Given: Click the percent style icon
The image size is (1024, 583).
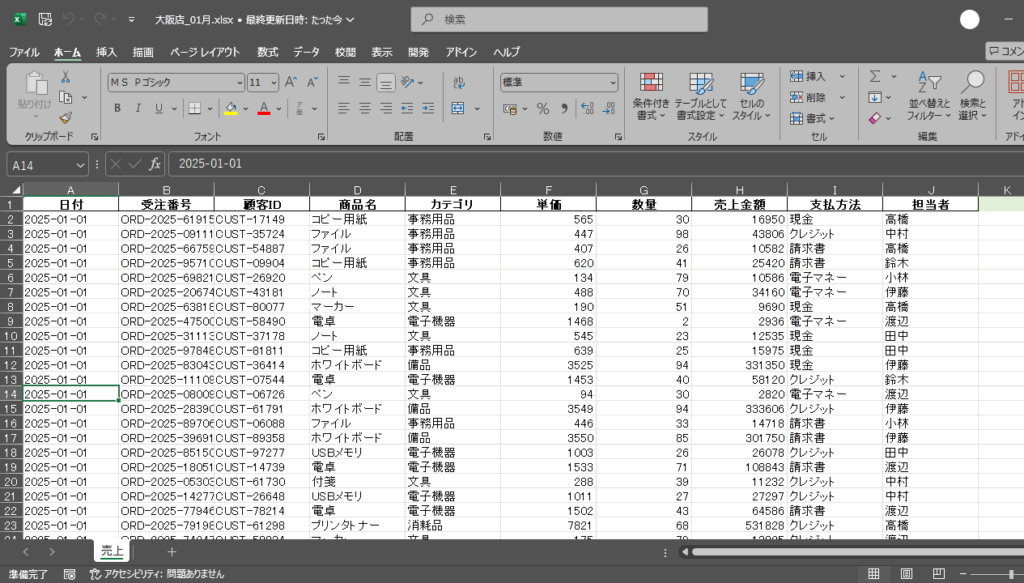Looking at the screenshot, I should coord(543,108).
